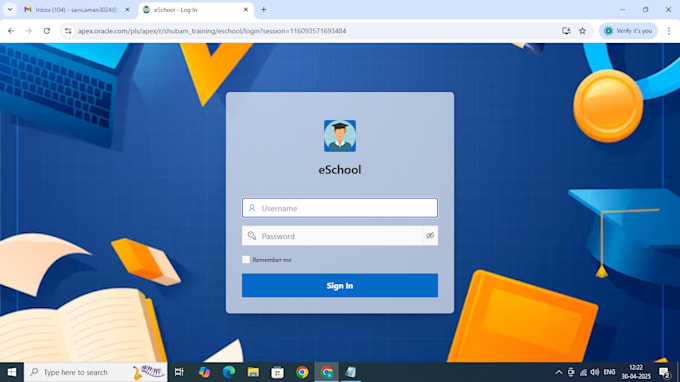Click the Gmail favicon on first tab
The image size is (680, 382).
coord(28,10)
